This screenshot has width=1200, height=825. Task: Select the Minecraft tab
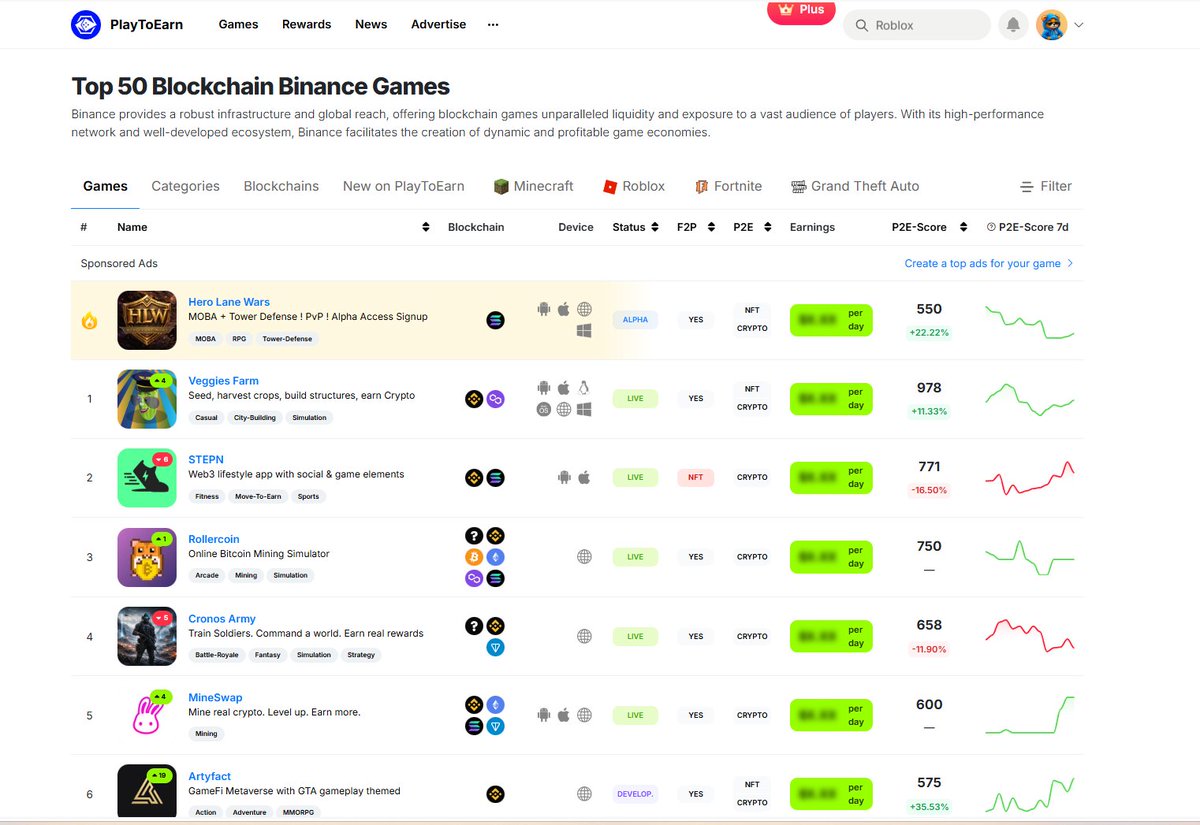point(534,186)
